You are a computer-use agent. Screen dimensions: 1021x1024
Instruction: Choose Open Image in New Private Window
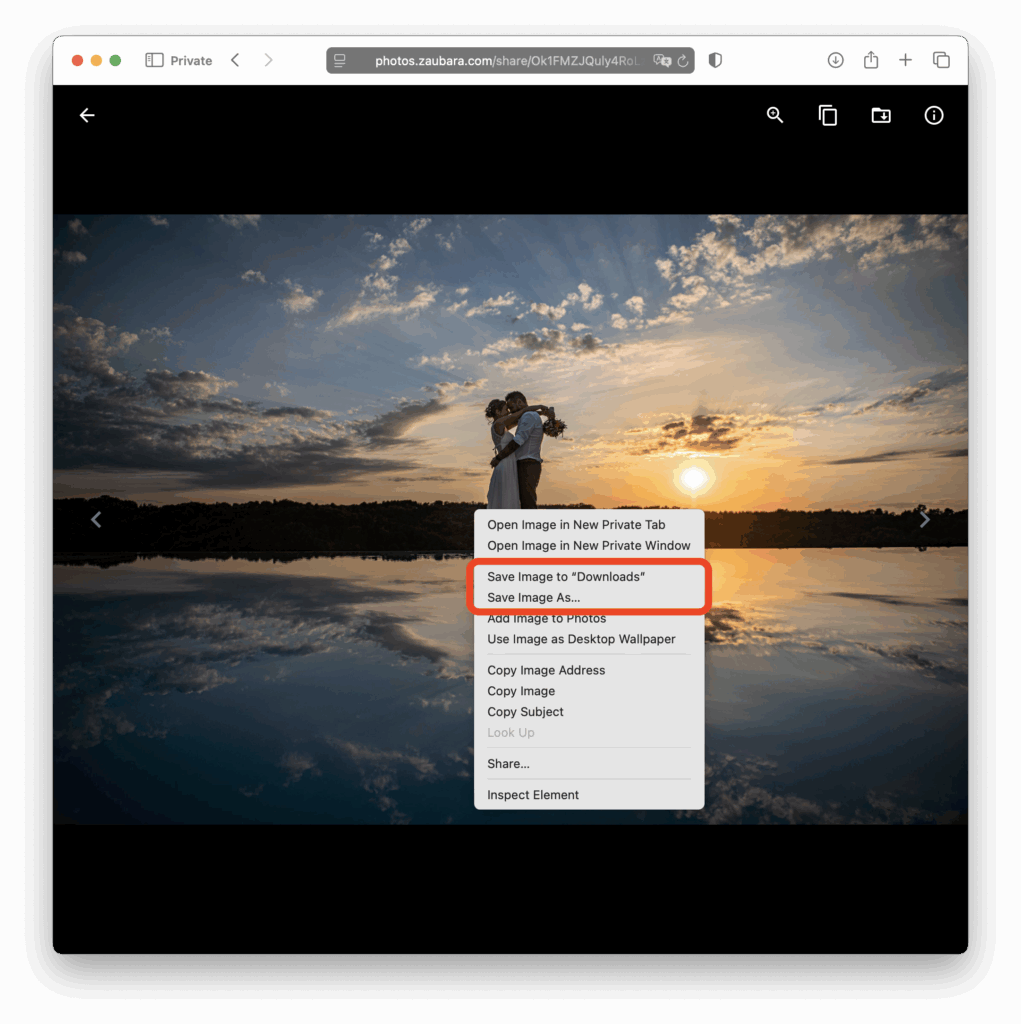pyautogui.click(x=588, y=545)
